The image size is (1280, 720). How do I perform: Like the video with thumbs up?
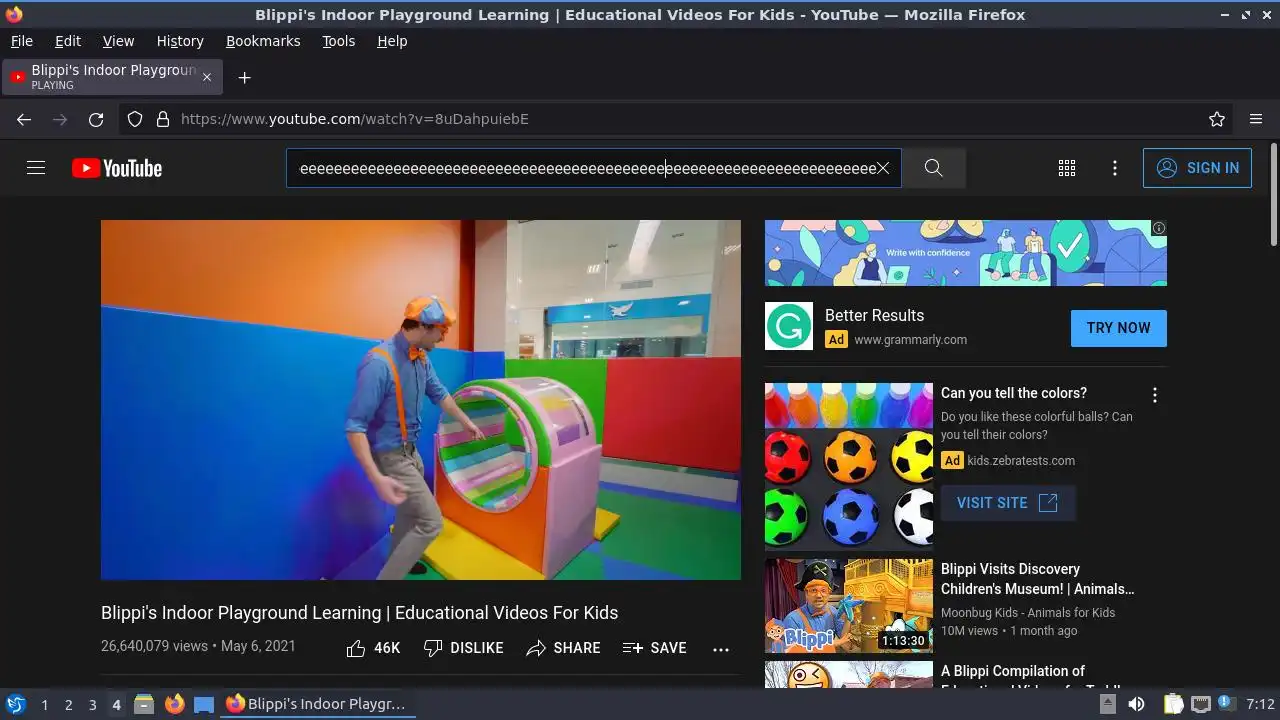pos(373,648)
